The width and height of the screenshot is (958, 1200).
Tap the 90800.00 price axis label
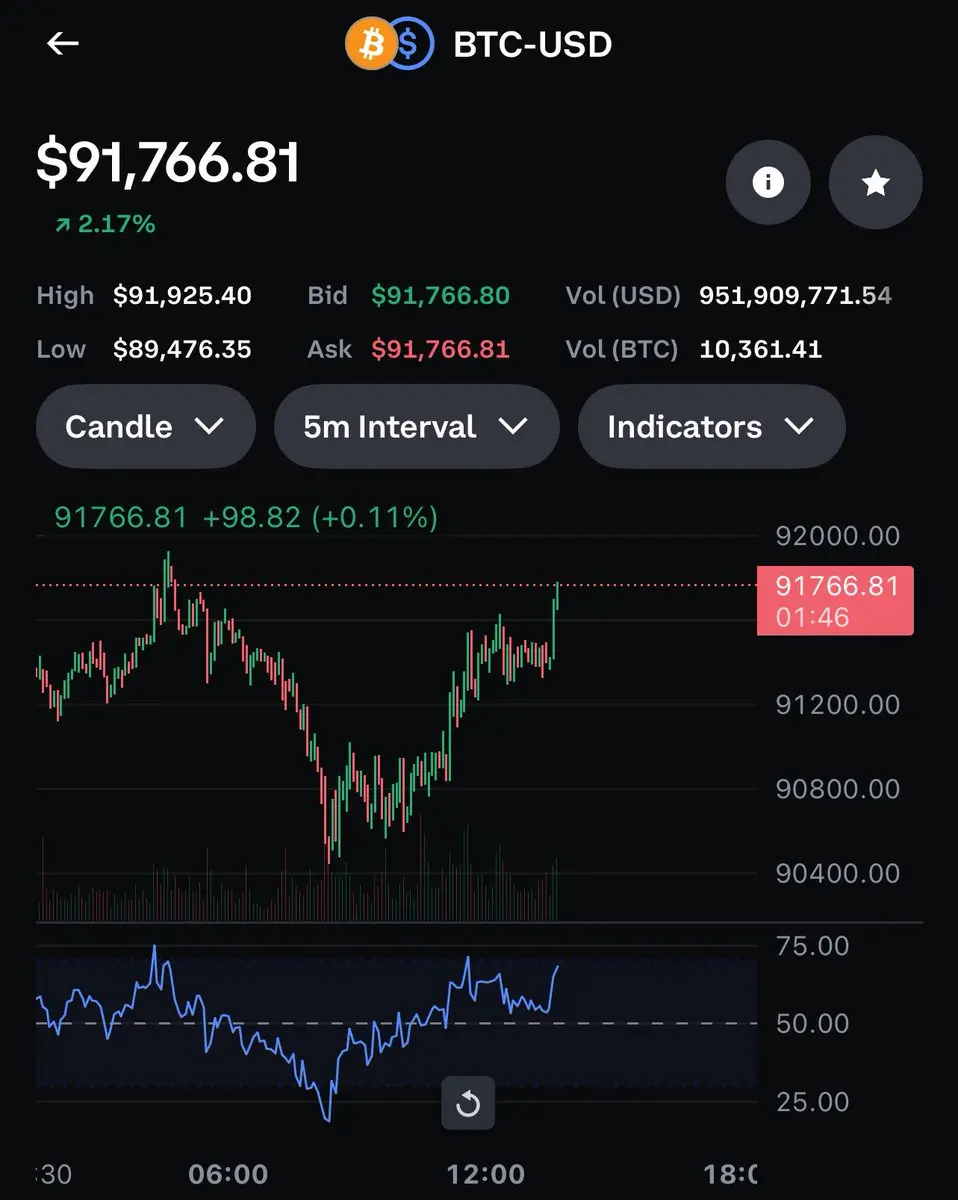click(x=838, y=789)
